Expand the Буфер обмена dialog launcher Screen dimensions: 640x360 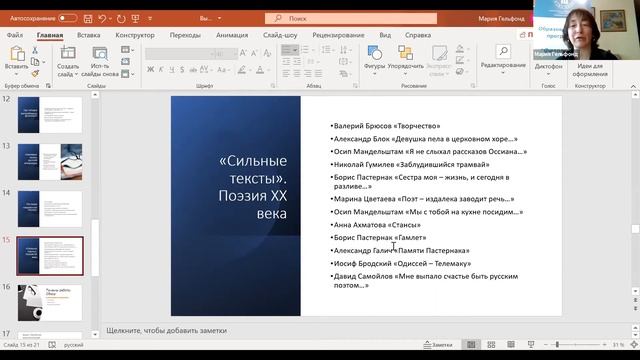[48, 86]
